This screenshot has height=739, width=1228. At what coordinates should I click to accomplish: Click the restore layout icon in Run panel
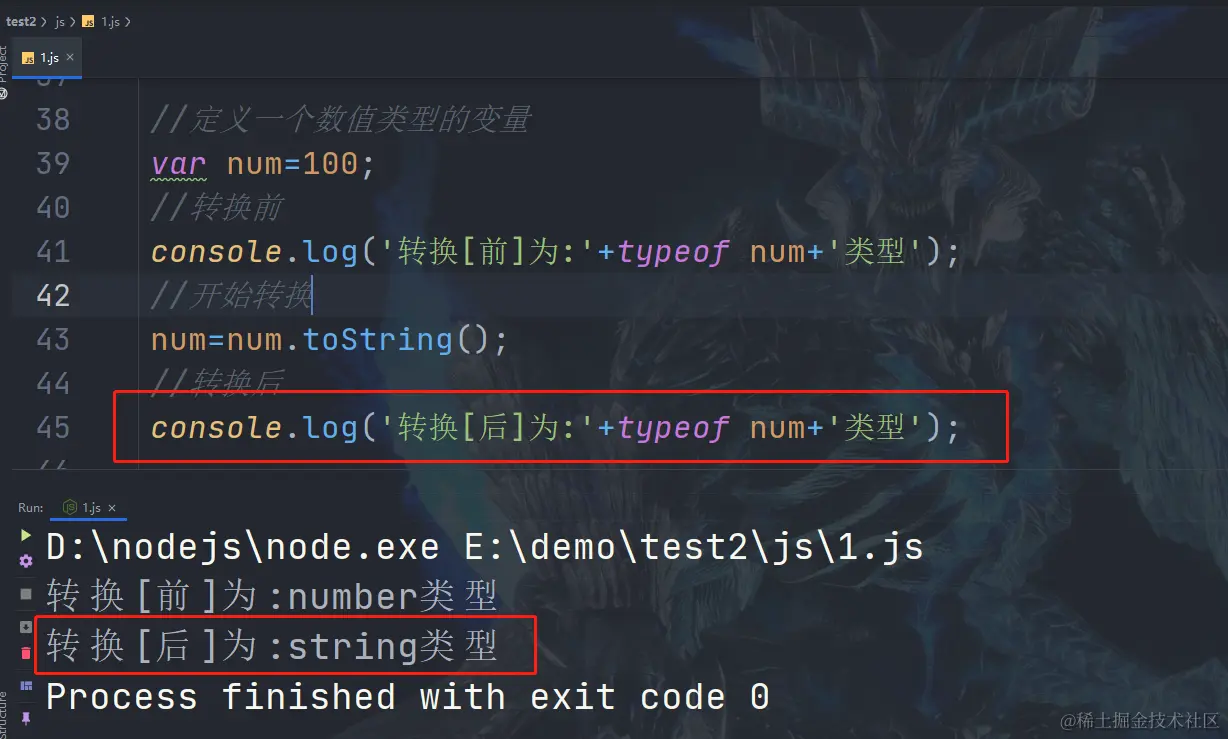click(26, 686)
